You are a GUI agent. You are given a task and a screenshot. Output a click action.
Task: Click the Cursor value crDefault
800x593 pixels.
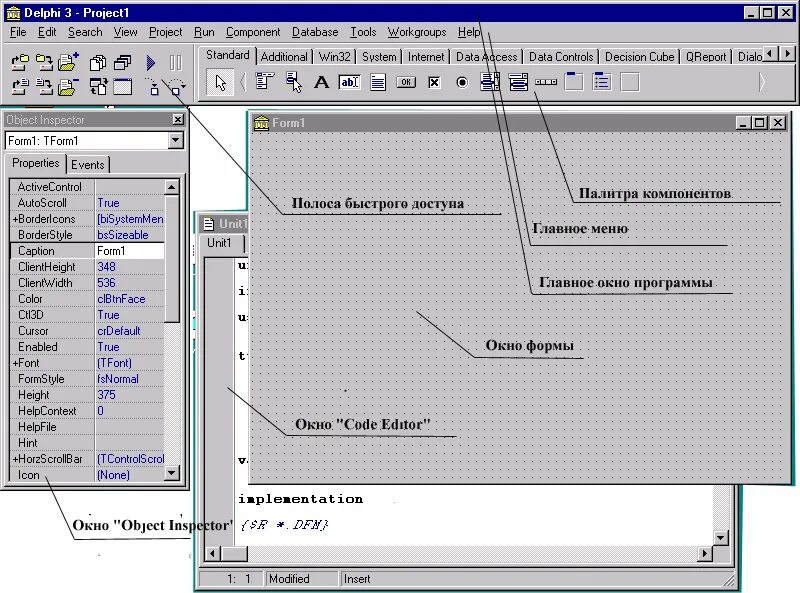pyautogui.click(x=129, y=331)
